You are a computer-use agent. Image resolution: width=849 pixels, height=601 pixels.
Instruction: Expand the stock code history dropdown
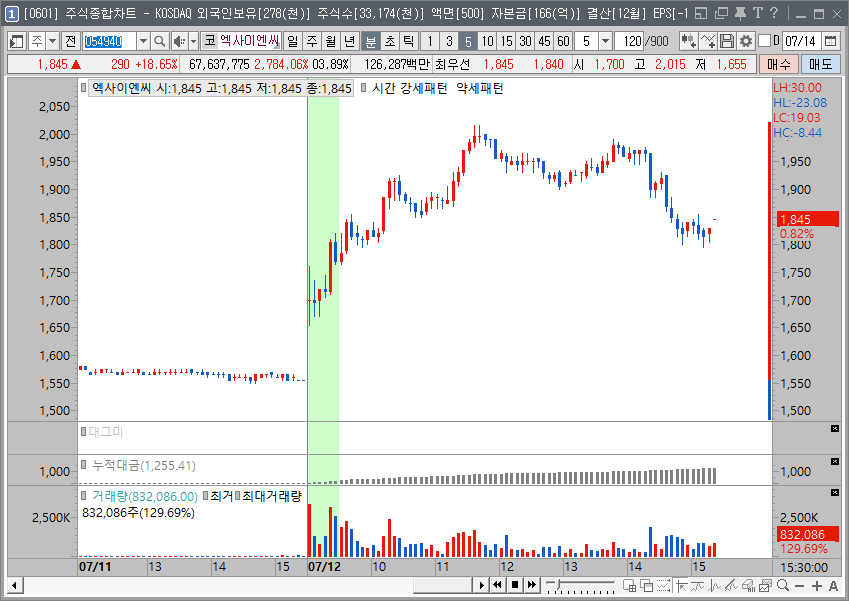[143, 41]
